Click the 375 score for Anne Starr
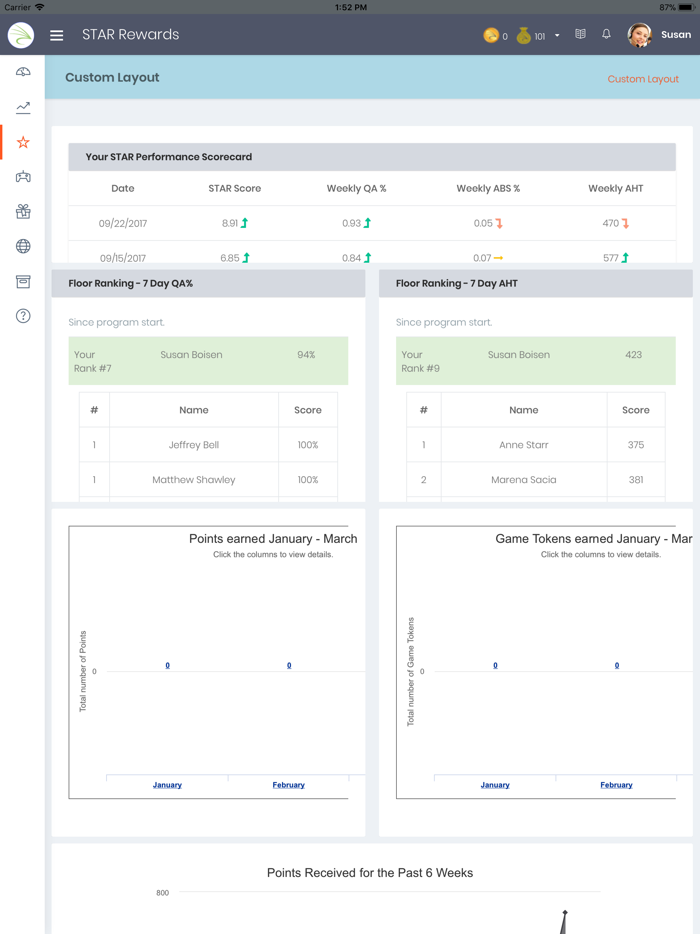Screen dimensions: 700x934 coord(636,445)
